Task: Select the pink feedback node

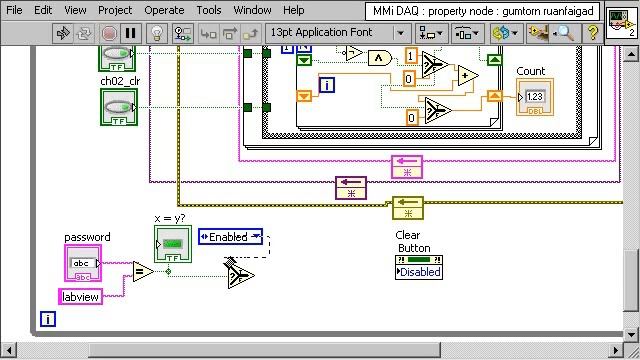Action: click(407, 167)
